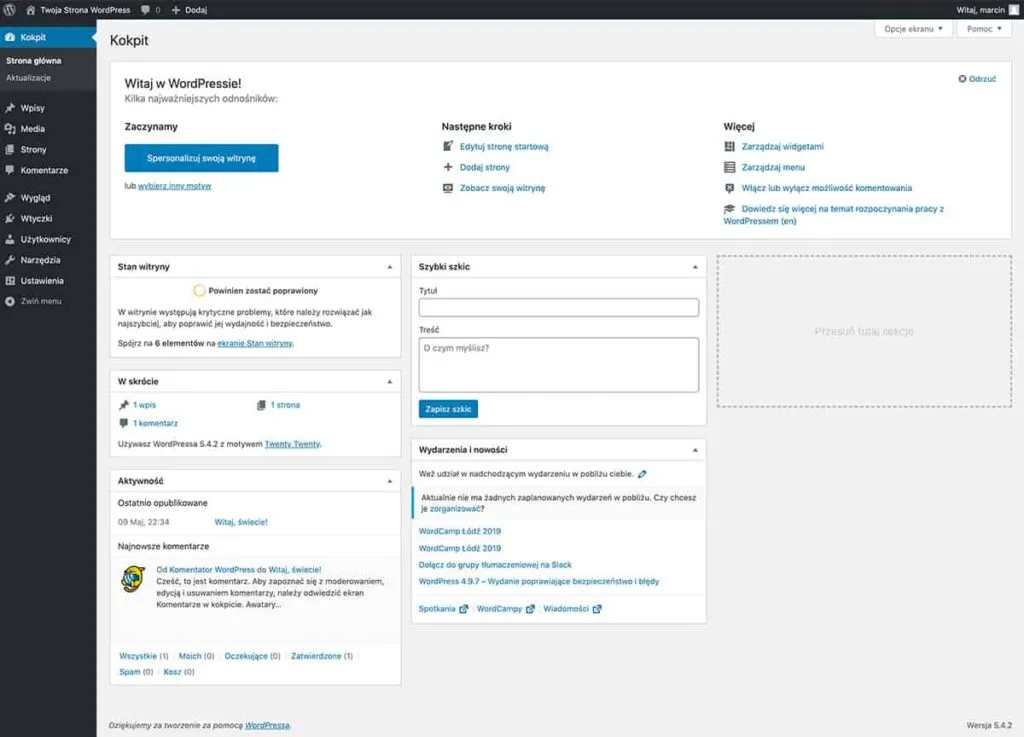Screen dimensions: 1024x737
Task: Collapse the Wydarzenia i nowości panel
Action: 695,449
